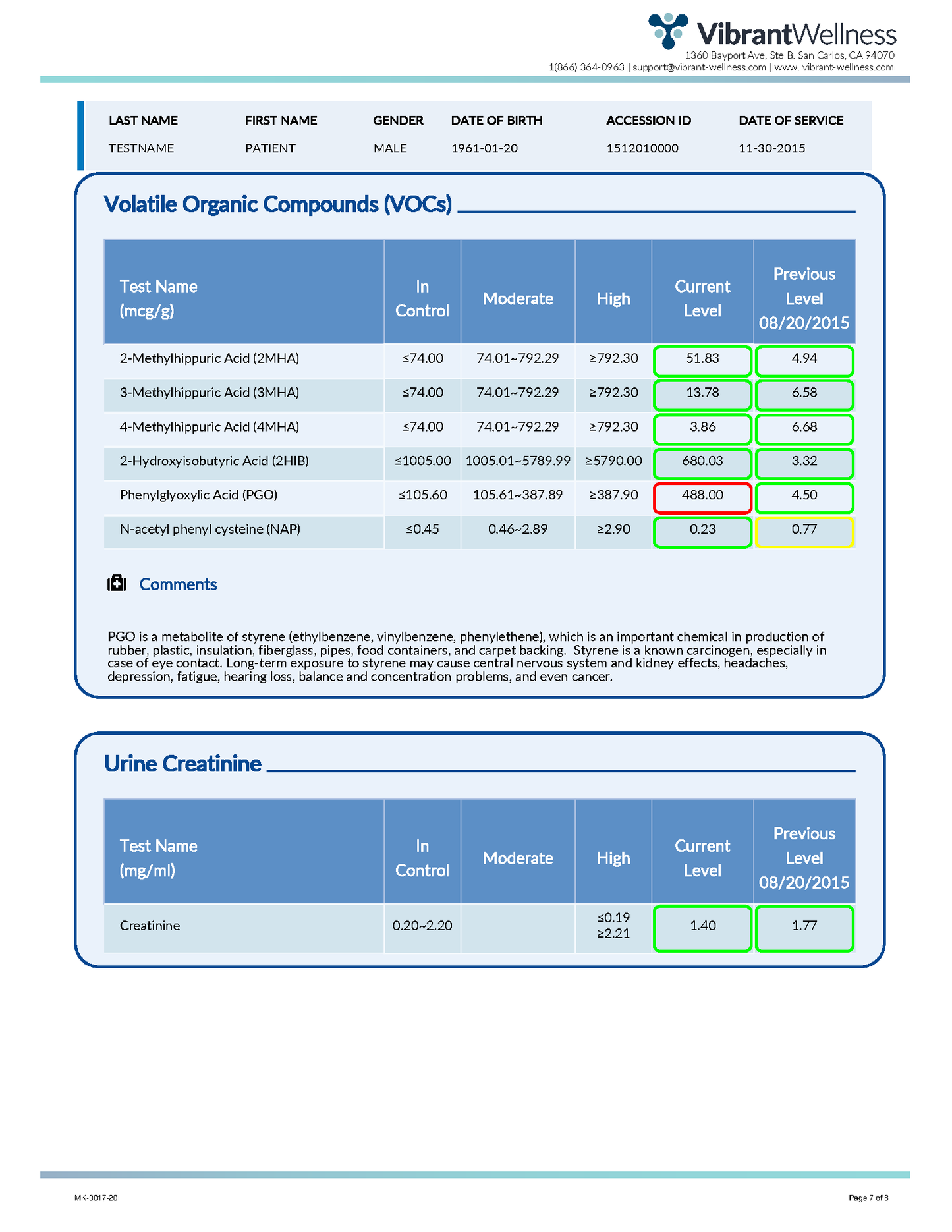
Task: Click the Phenylglyoxylic Acid (PGO) row name
Action: (x=198, y=495)
